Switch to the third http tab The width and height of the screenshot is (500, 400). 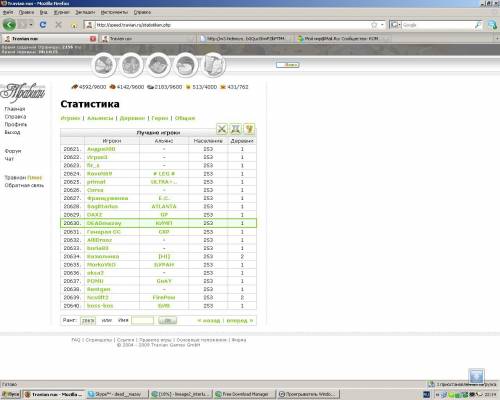tap(245, 39)
